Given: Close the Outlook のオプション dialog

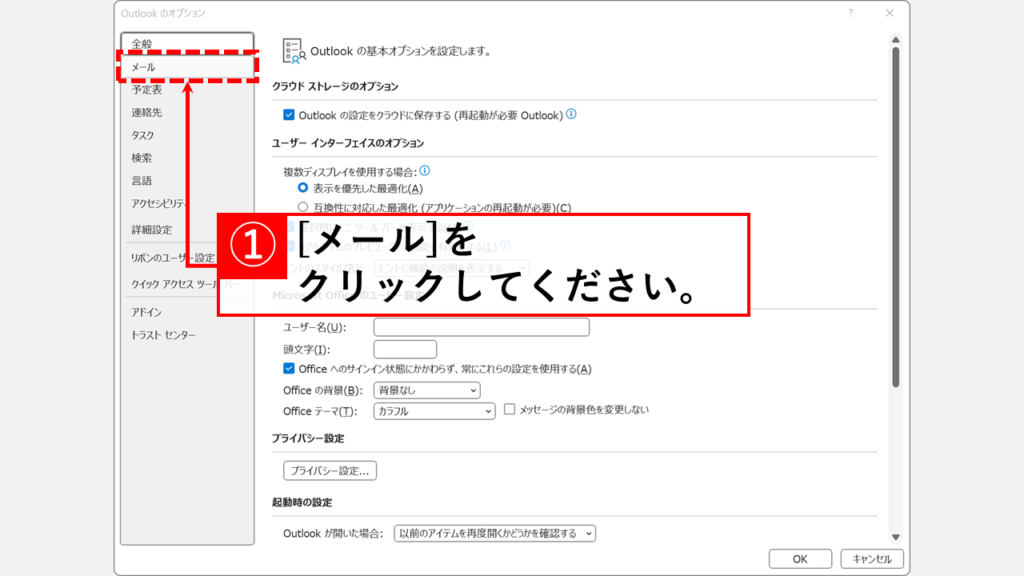Looking at the screenshot, I should click(889, 13).
